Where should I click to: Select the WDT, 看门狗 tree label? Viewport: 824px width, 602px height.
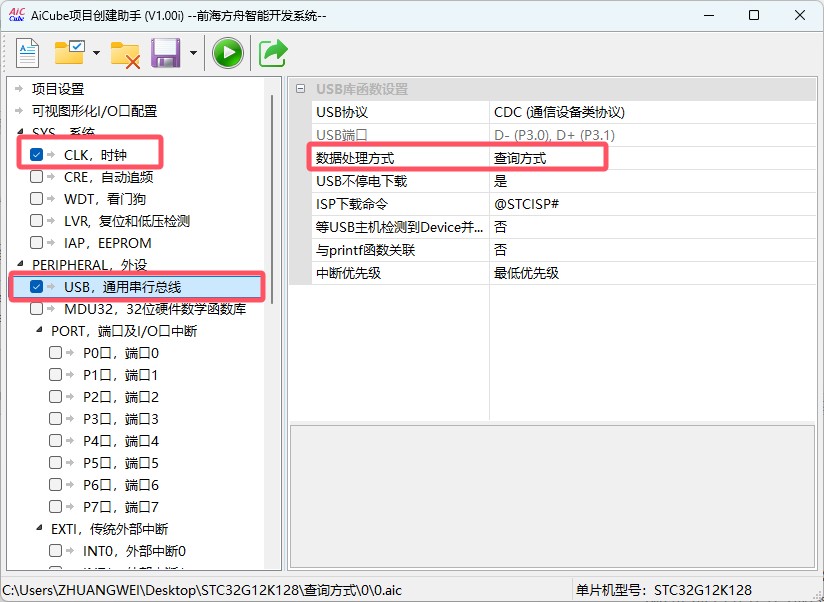(x=105, y=199)
